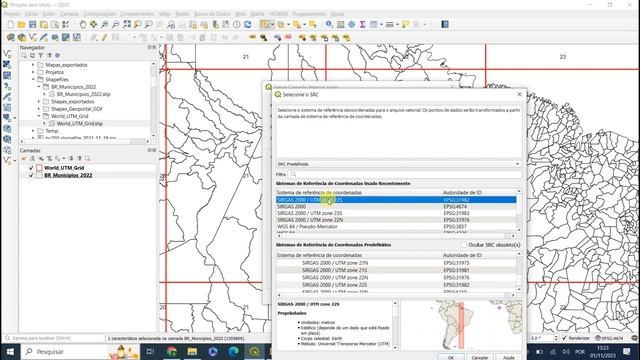The width and height of the screenshot is (640, 360).
Task: Click the Toggle Editing pencil icon
Action: 104,38
